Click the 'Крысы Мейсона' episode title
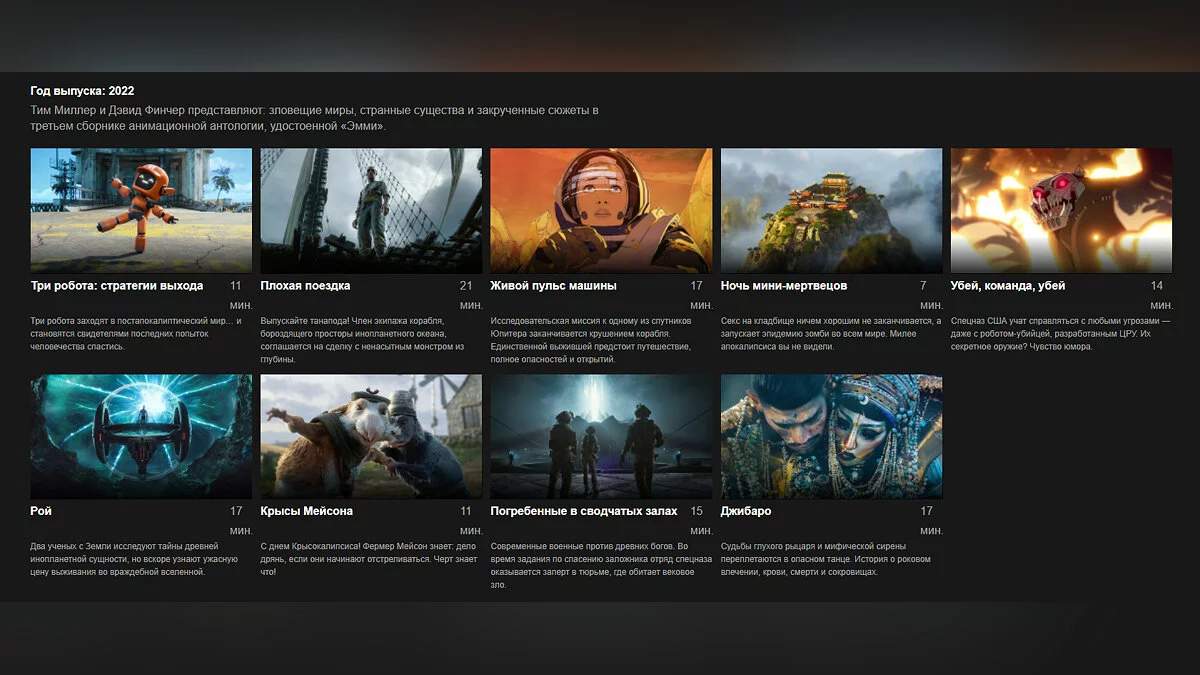Viewport: 1200px width, 675px height. coord(306,511)
